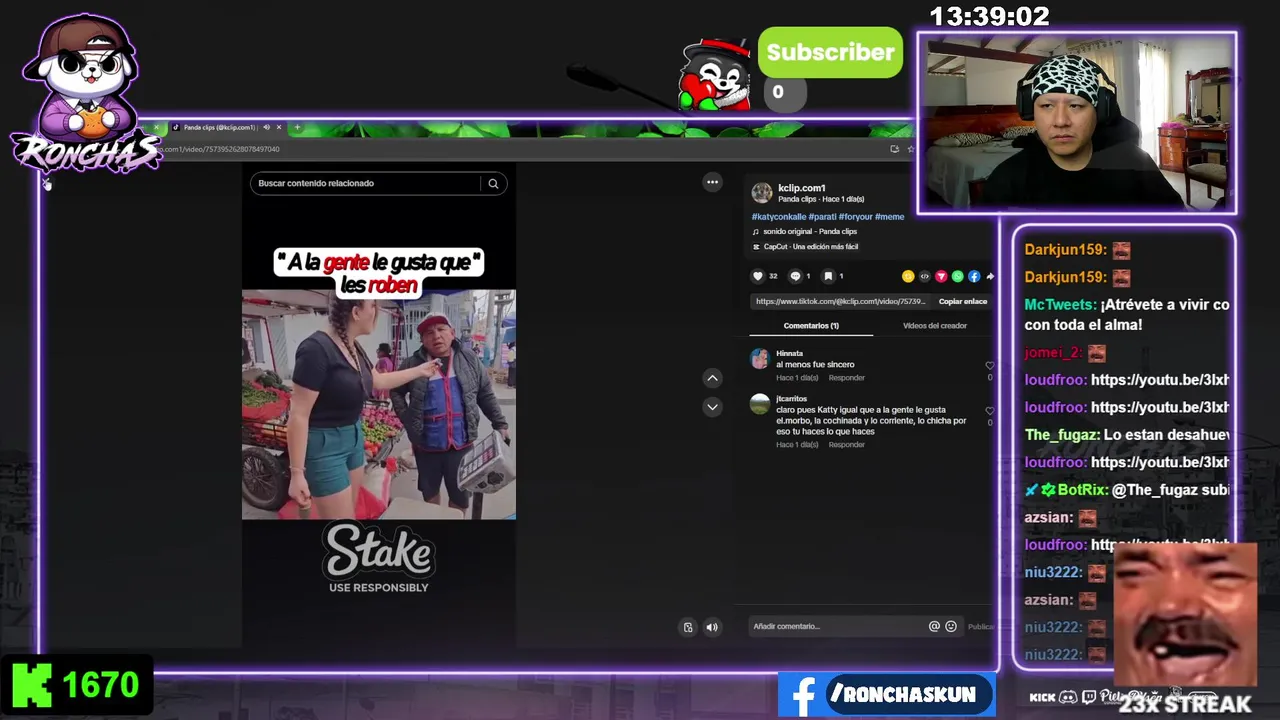The width and height of the screenshot is (1280, 720).
Task: Go to previous video with up arrow
Action: [712, 378]
